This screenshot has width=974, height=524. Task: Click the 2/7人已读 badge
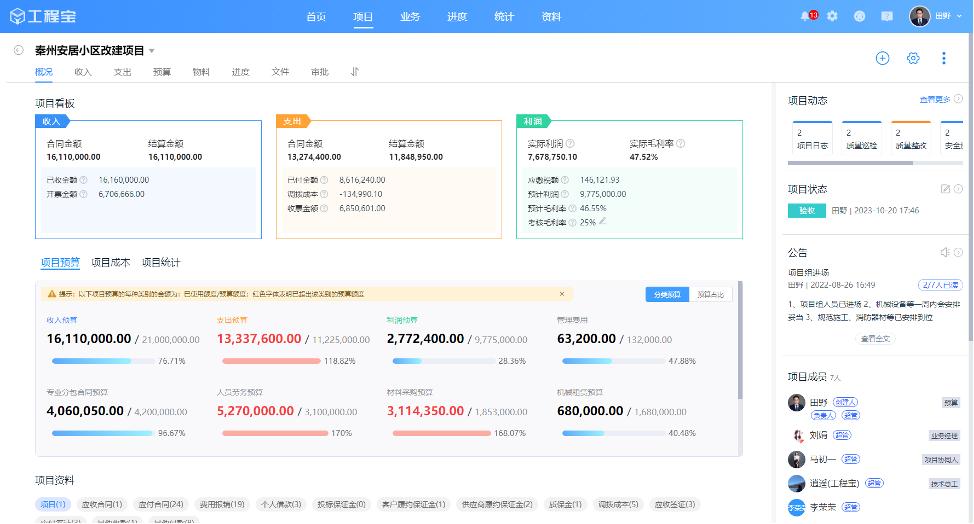pos(940,285)
